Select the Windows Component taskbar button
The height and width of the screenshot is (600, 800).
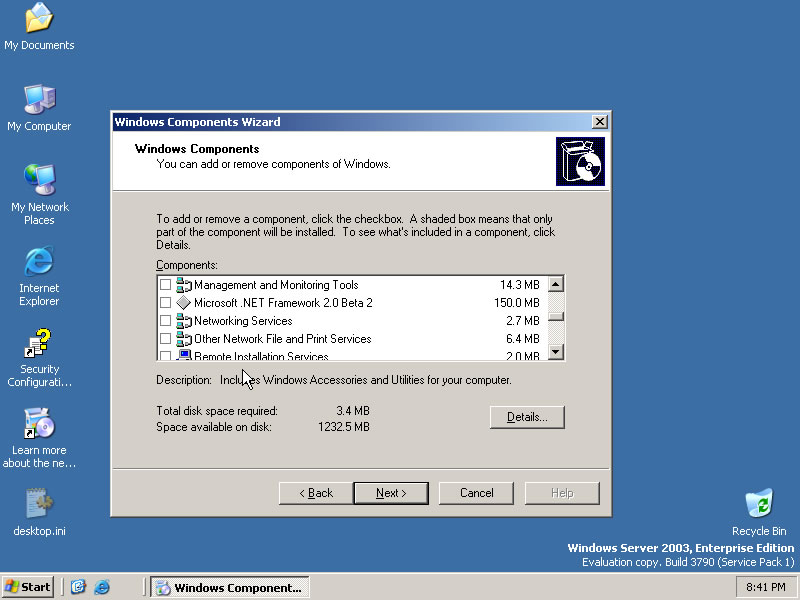tap(229, 587)
